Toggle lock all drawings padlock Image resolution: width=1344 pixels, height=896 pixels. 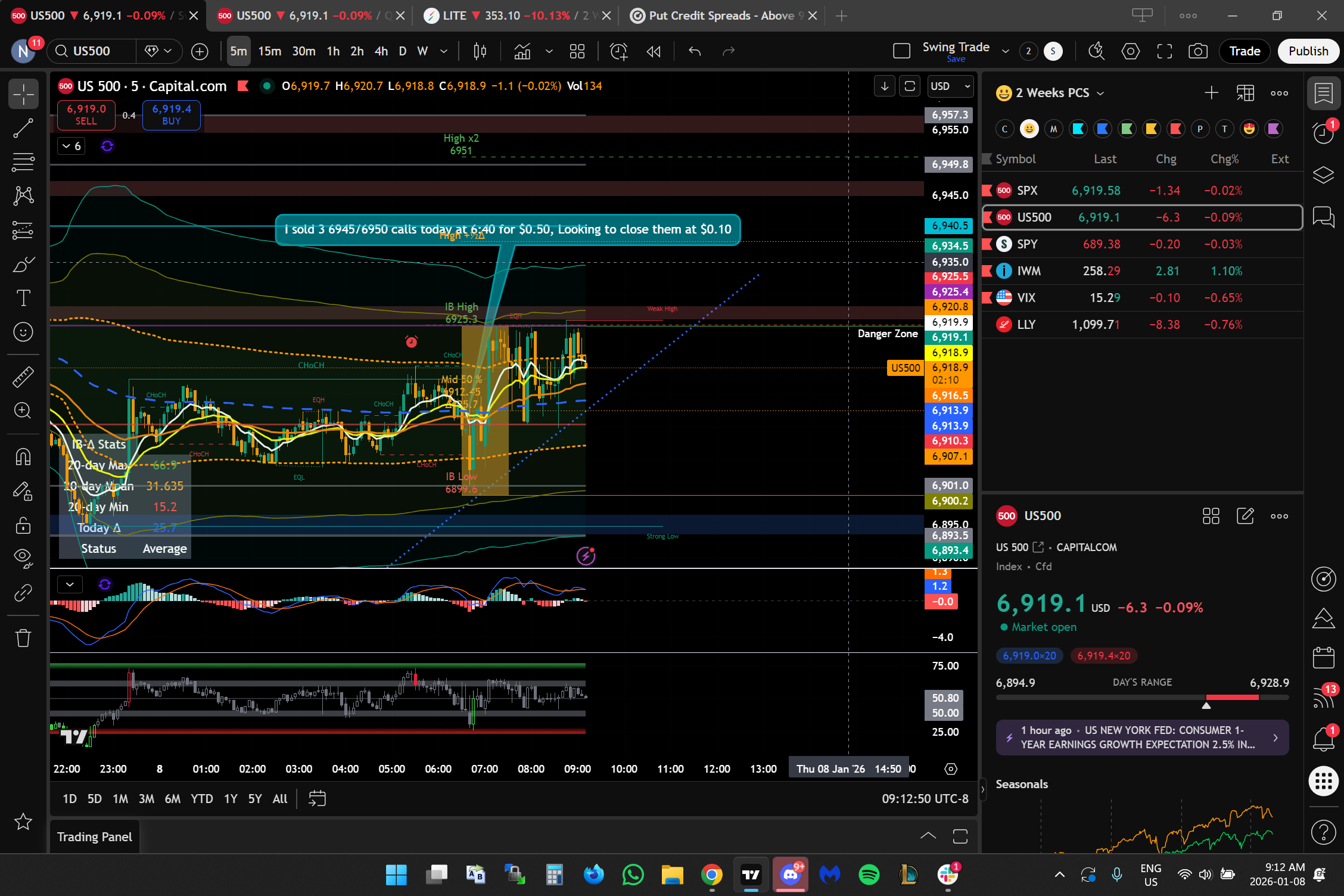tap(23, 525)
